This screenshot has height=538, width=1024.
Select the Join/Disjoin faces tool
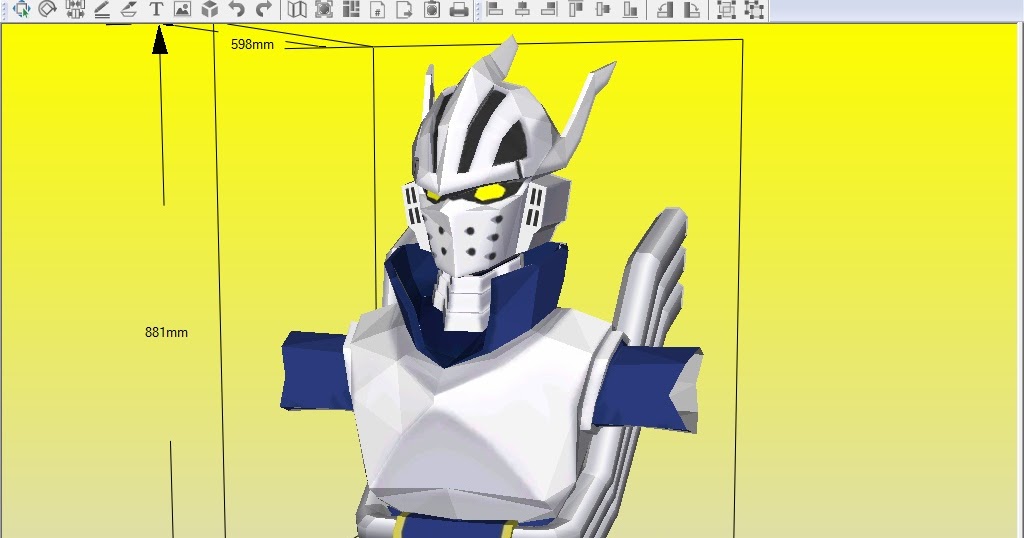(75, 9)
